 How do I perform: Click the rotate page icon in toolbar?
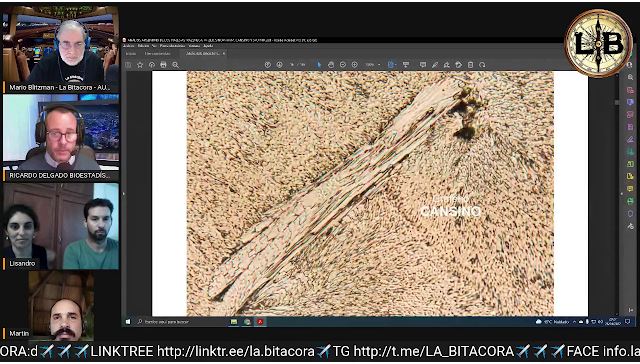(x=482, y=65)
